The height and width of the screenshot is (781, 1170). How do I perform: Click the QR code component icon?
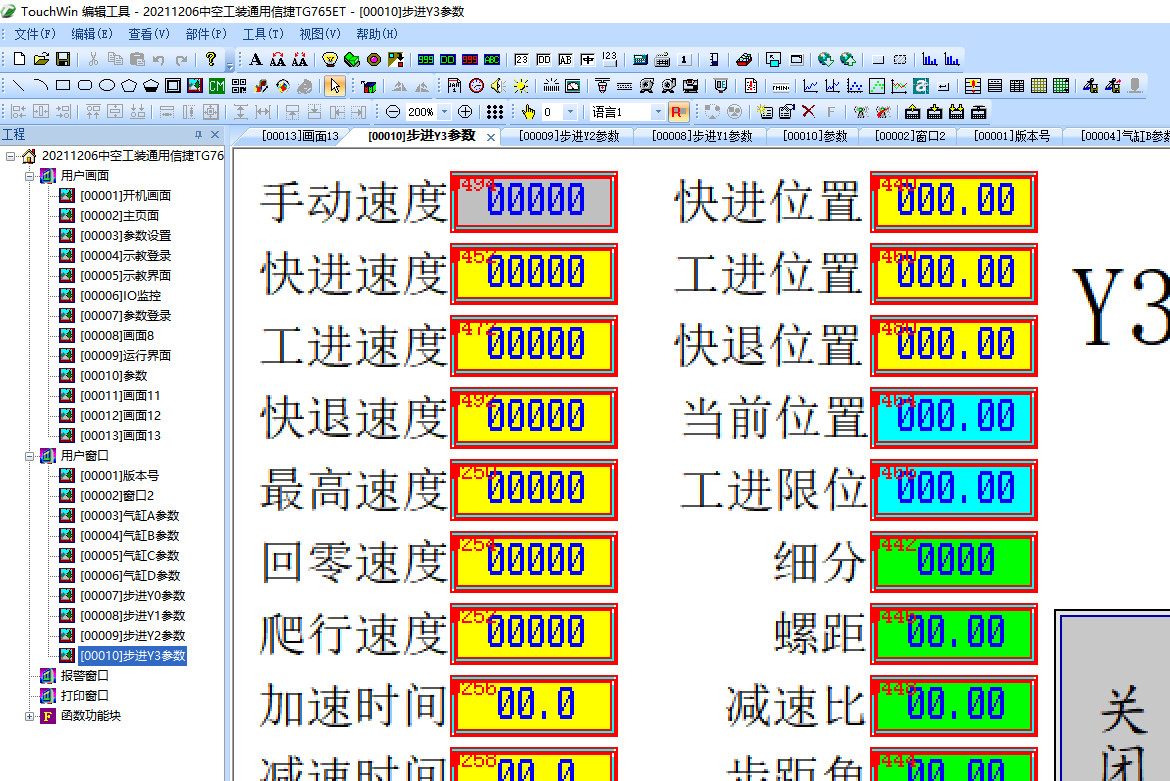(239, 86)
